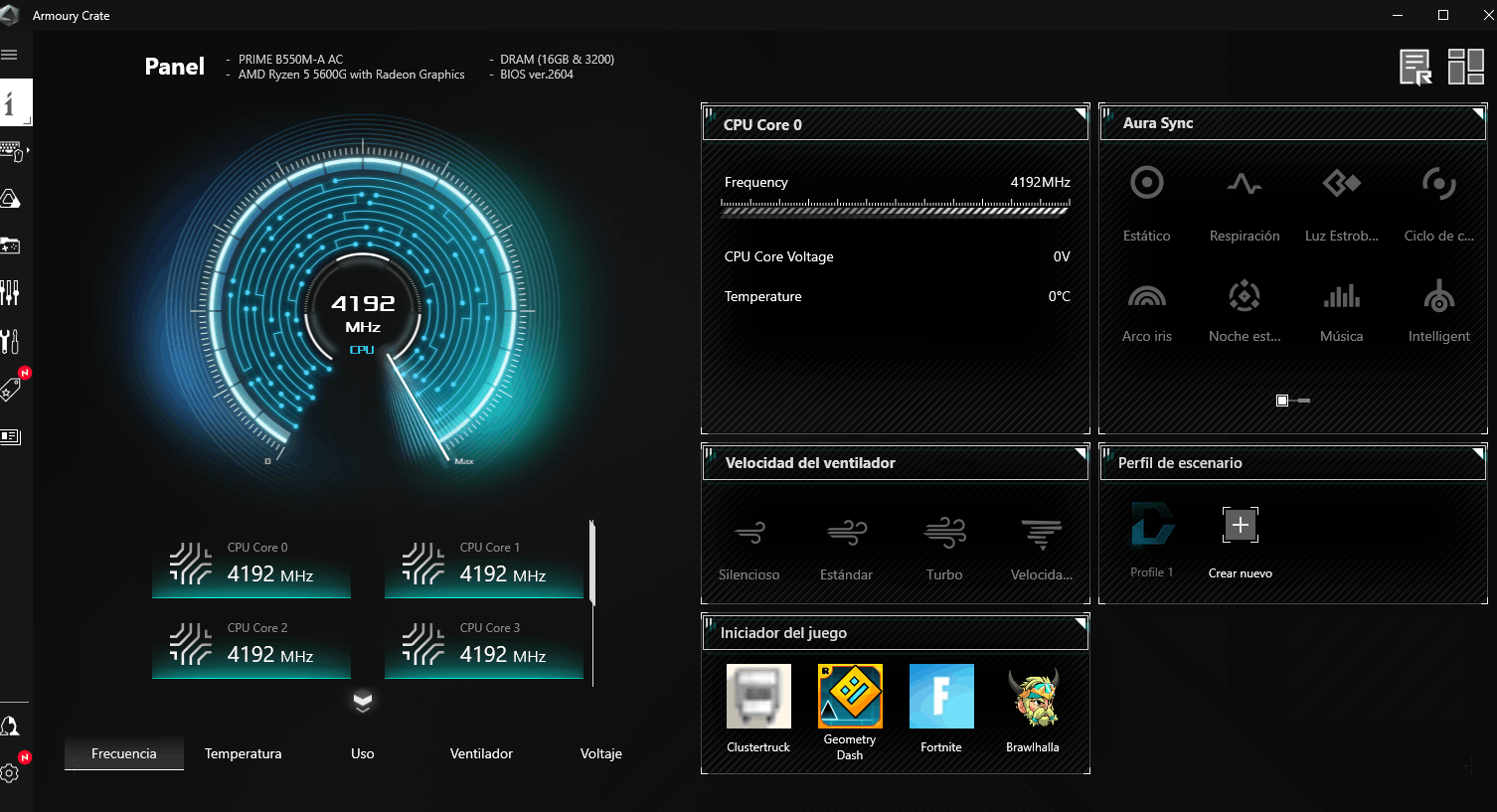The height and width of the screenshot is (812, 1497).
Task: Set fan mode to Estándar
Action: tap(846, 549)
